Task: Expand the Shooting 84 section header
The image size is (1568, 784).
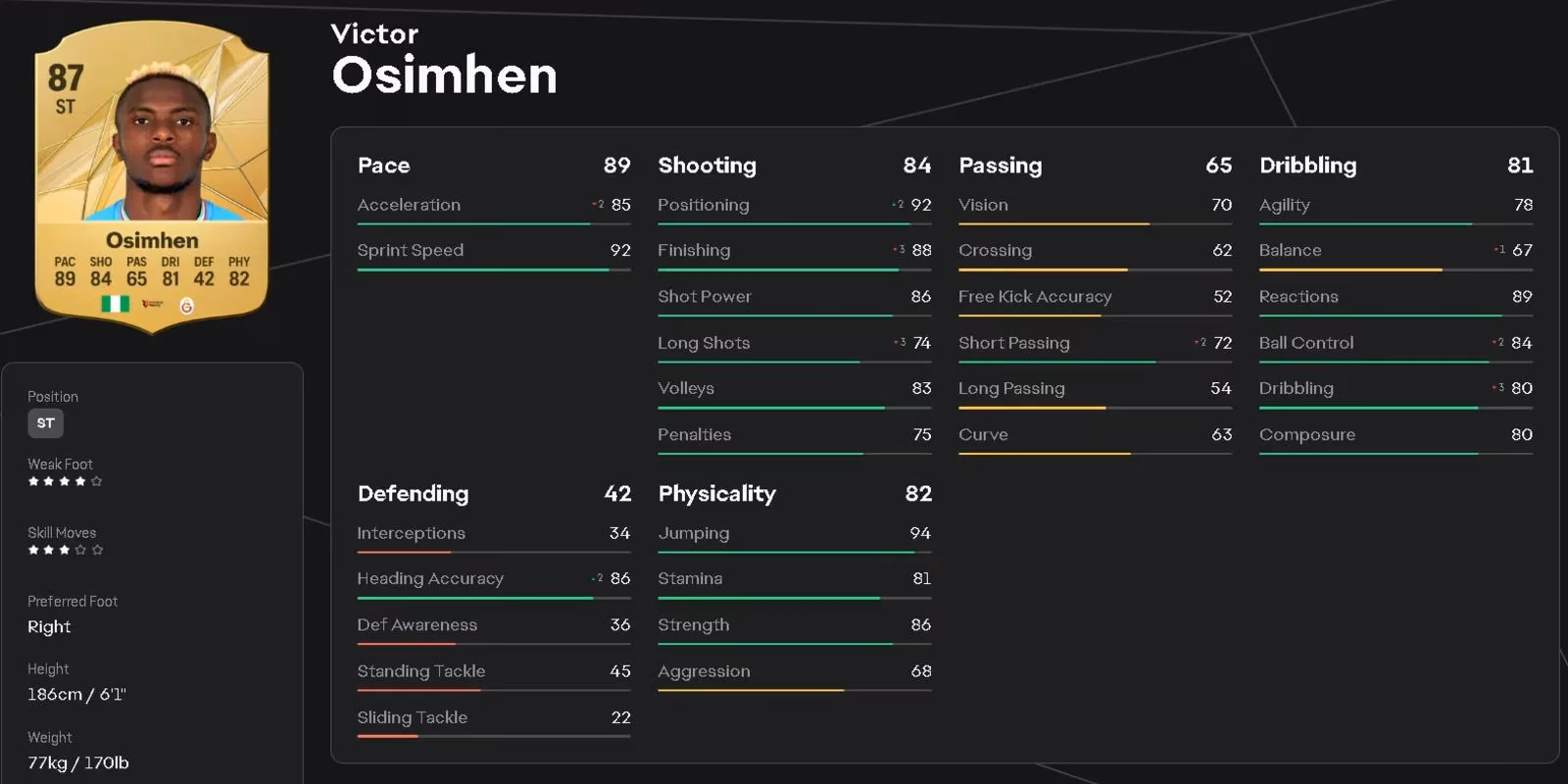Action: 794,165
